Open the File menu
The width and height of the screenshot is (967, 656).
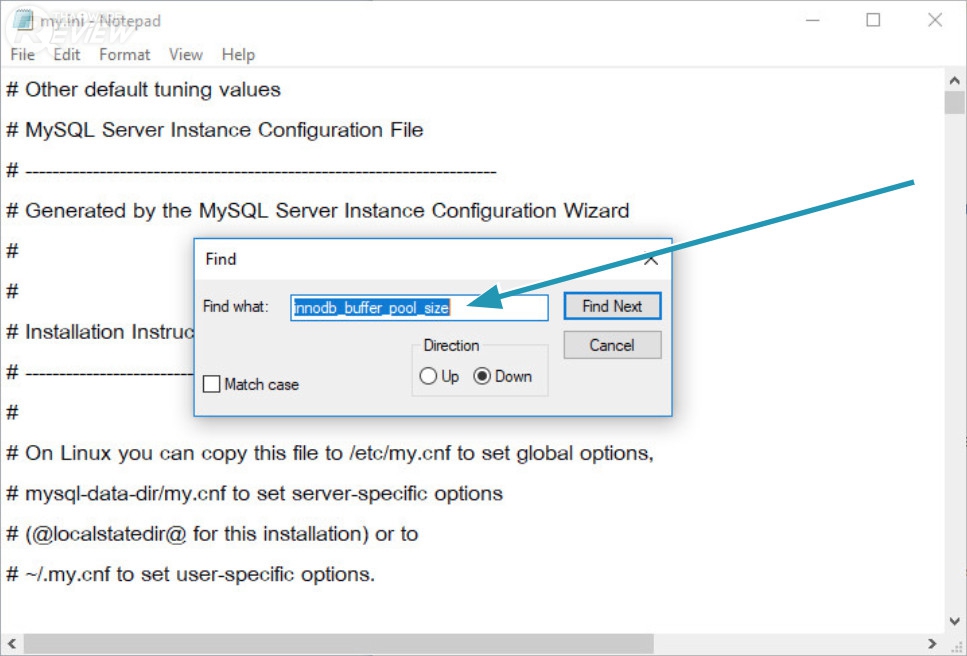pyautogui.click(x=22, y=55)
